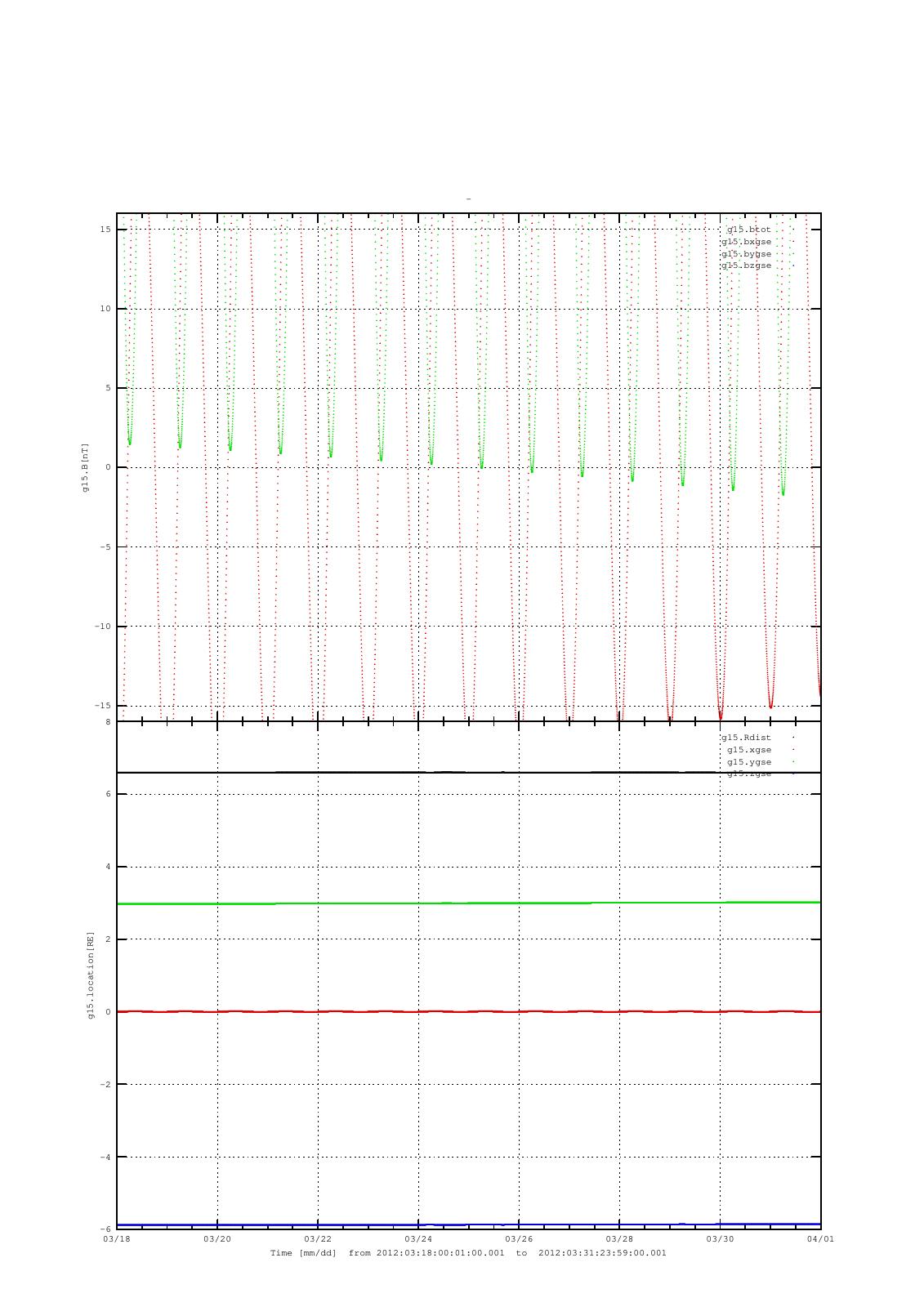Click the -15 tick on the B[nT] axis
Viewport: 924px width, 1307px height.
(102, 706)
